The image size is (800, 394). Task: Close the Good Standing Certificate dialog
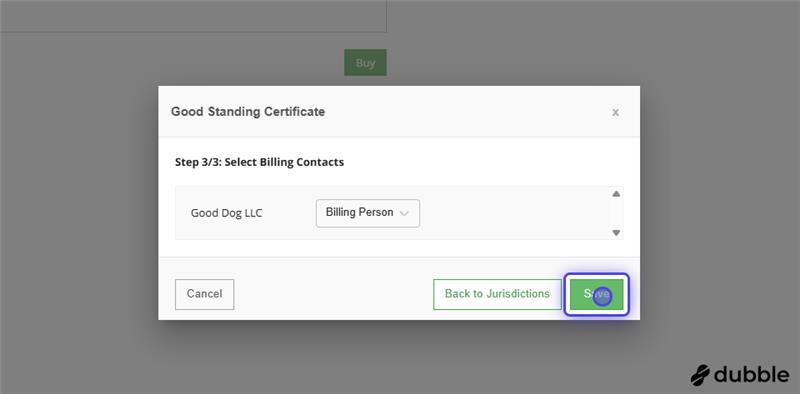click(x=615, y=112)
